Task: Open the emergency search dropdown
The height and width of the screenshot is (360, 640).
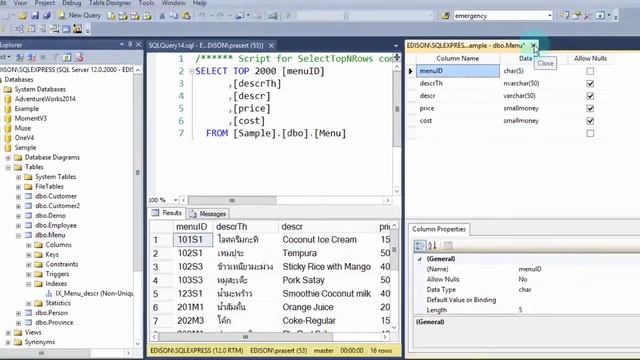Action: [x=549, y=16]
